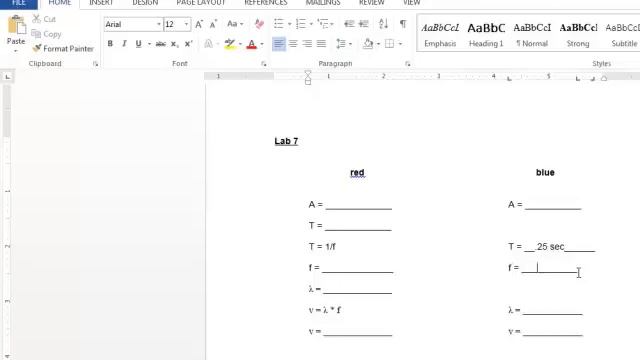Copy the selection to clipboard
The image size is (640, 360).
pos(46,34)
